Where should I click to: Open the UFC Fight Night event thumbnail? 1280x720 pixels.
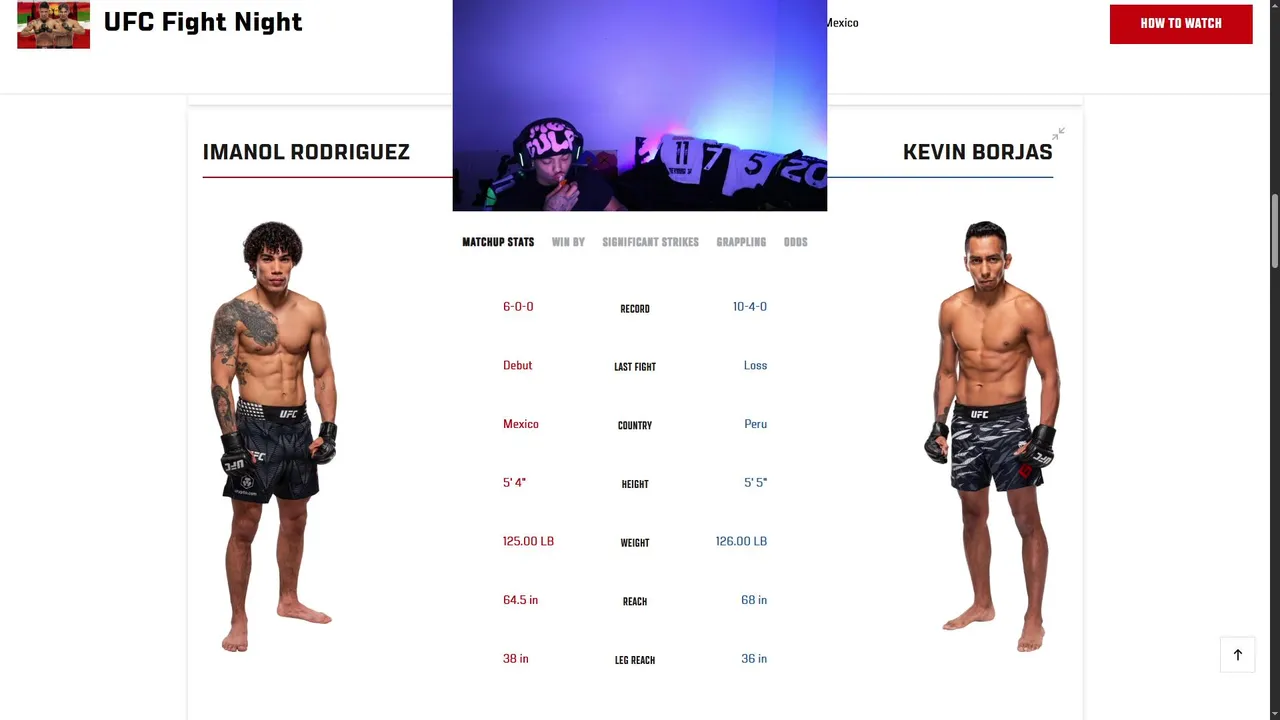point(54,25)
